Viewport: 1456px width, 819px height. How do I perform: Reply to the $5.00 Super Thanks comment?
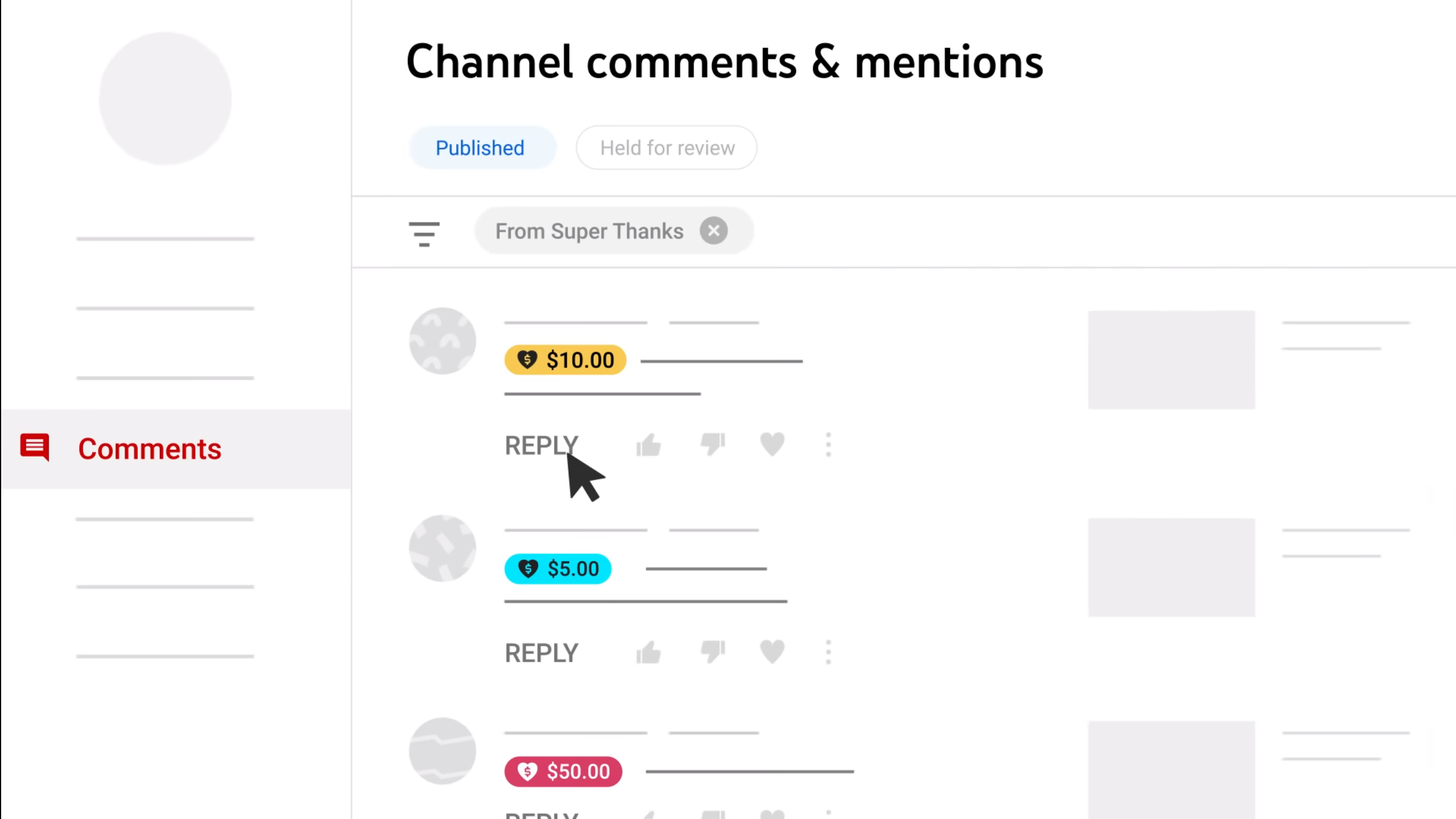click(x=541, y=652)
